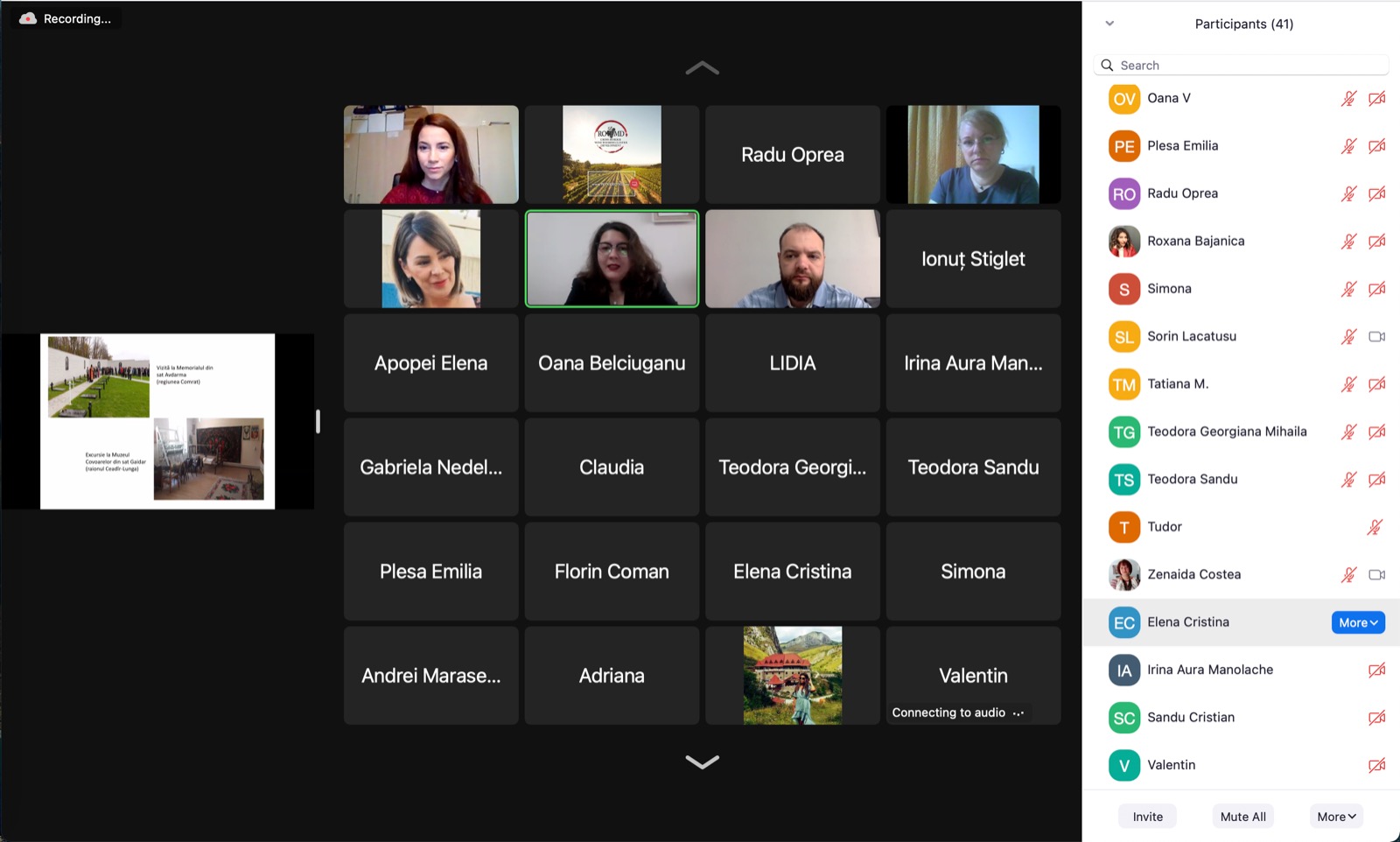Click Tudor's muted microphone icon
This screenshot has height=842, width=1400.
point(1375,527)
